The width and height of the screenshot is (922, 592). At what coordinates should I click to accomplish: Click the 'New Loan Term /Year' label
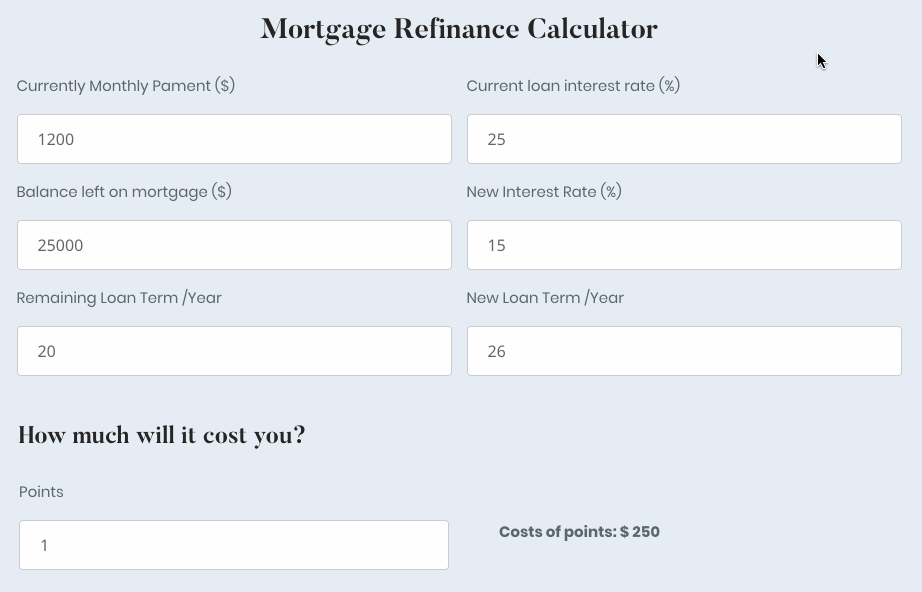[545, 298]
